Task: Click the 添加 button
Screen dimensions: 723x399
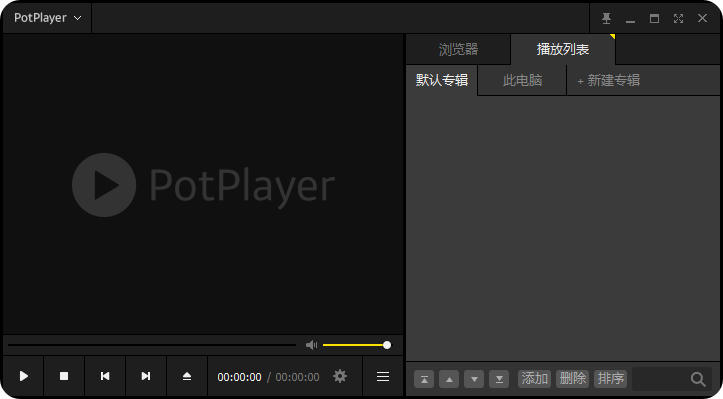Action: point(534,379)
